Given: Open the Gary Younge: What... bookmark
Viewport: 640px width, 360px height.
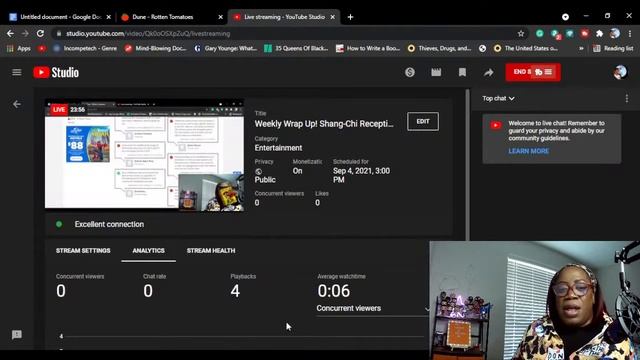Looking at the screenshot, I should (226, 48).
